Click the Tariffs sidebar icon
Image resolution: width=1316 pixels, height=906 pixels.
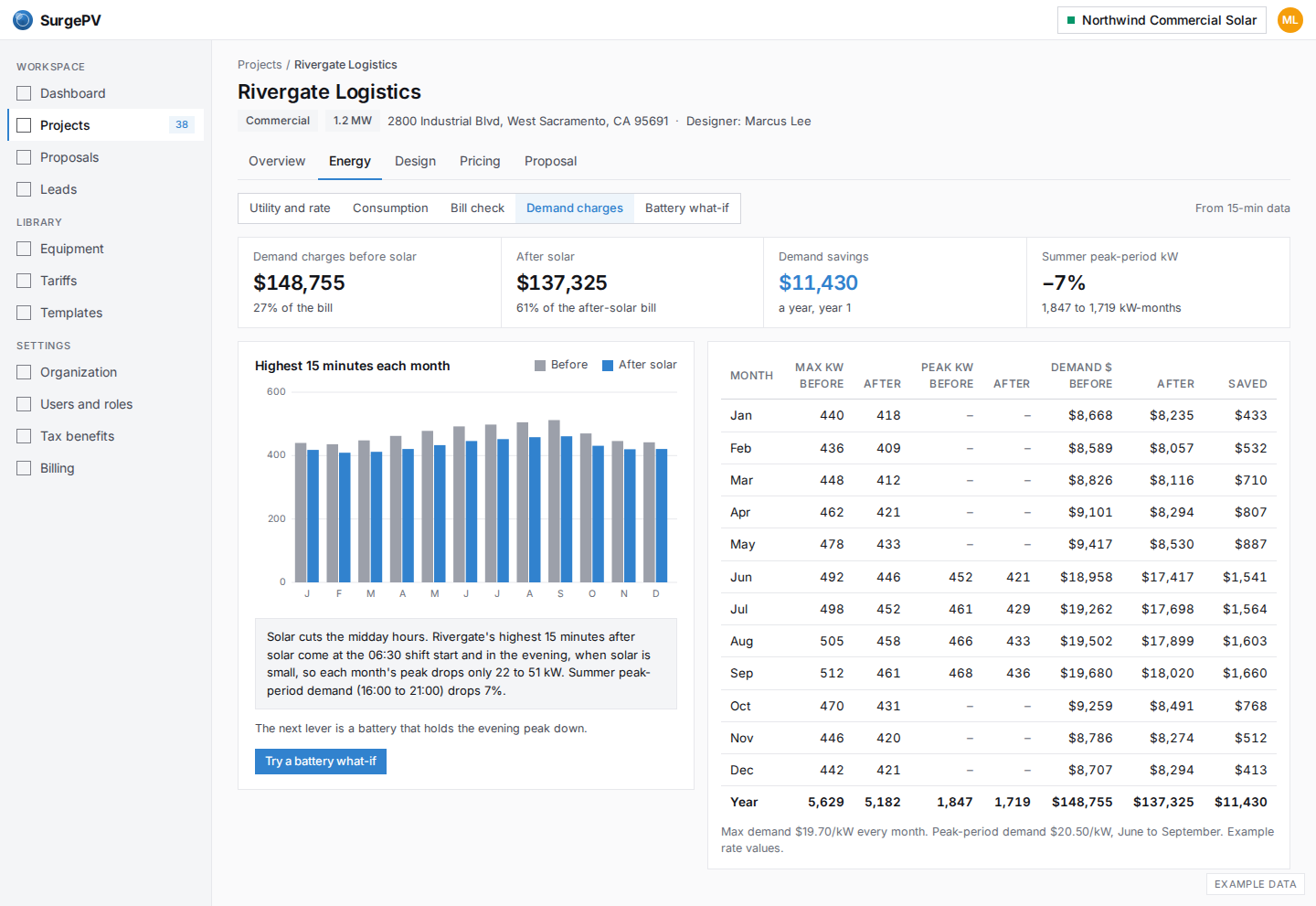(x=24, y=281)
